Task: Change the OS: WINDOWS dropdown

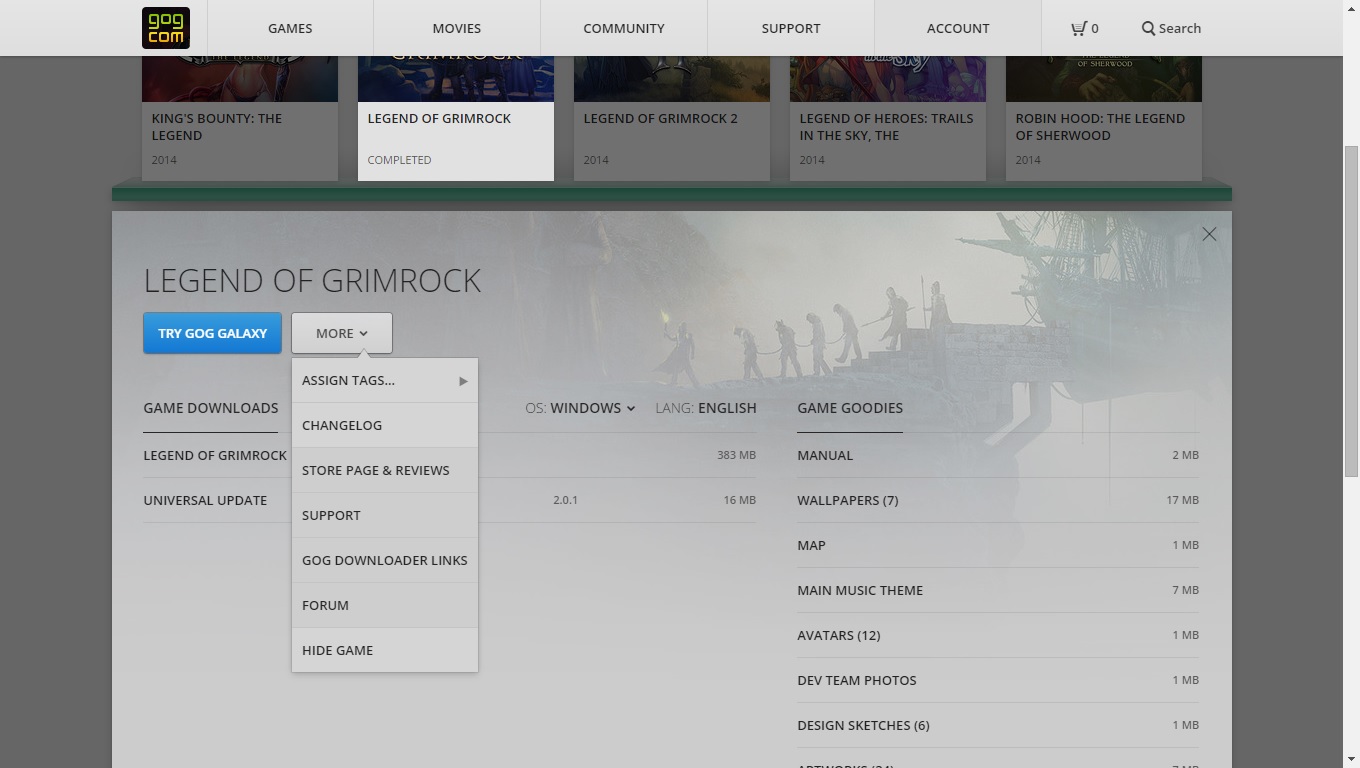Action: pyautogui.click(x=580, y=408)
